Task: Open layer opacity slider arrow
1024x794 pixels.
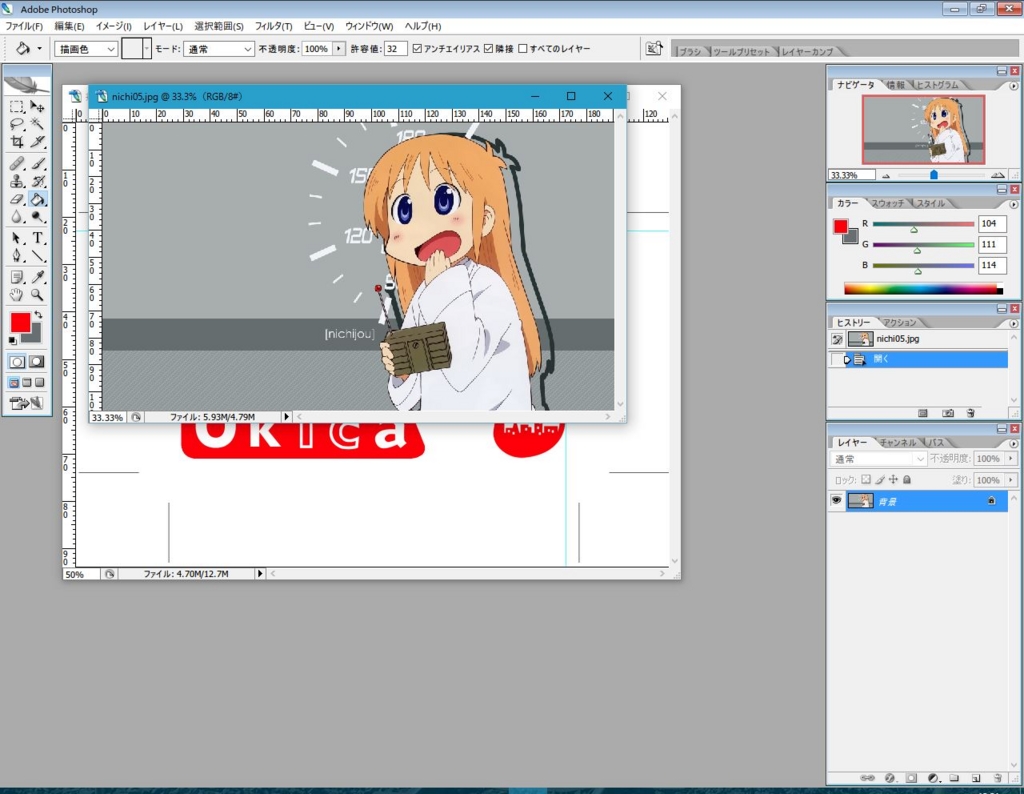Action: pos(1011,459)
